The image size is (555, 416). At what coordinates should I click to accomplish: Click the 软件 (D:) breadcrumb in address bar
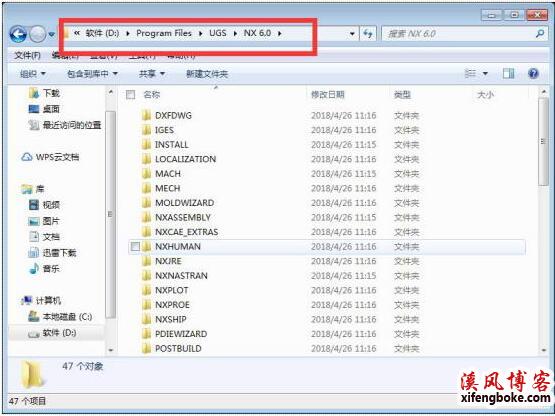coord(102,33)
